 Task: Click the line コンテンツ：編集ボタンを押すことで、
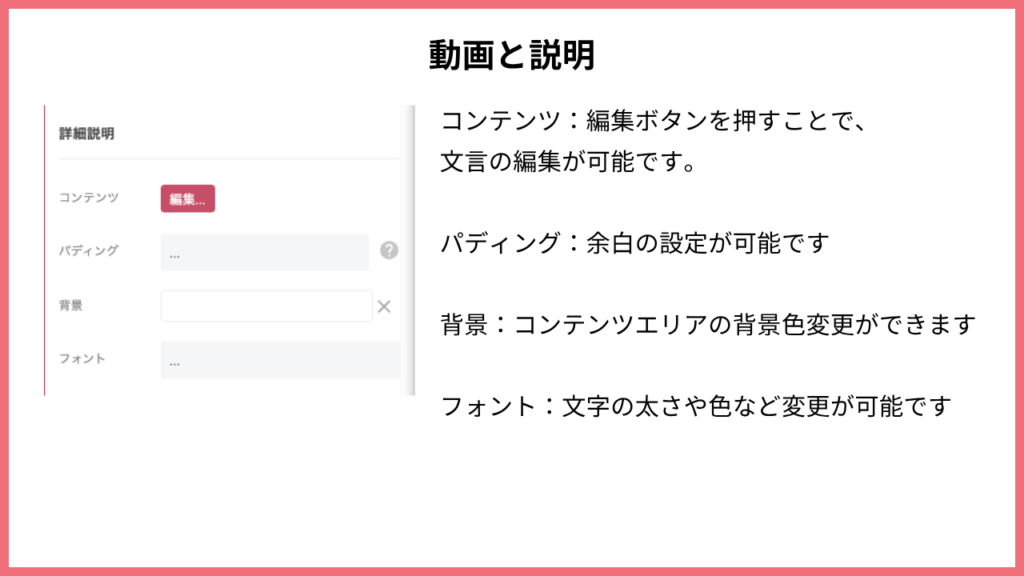(x=654, y=121)
